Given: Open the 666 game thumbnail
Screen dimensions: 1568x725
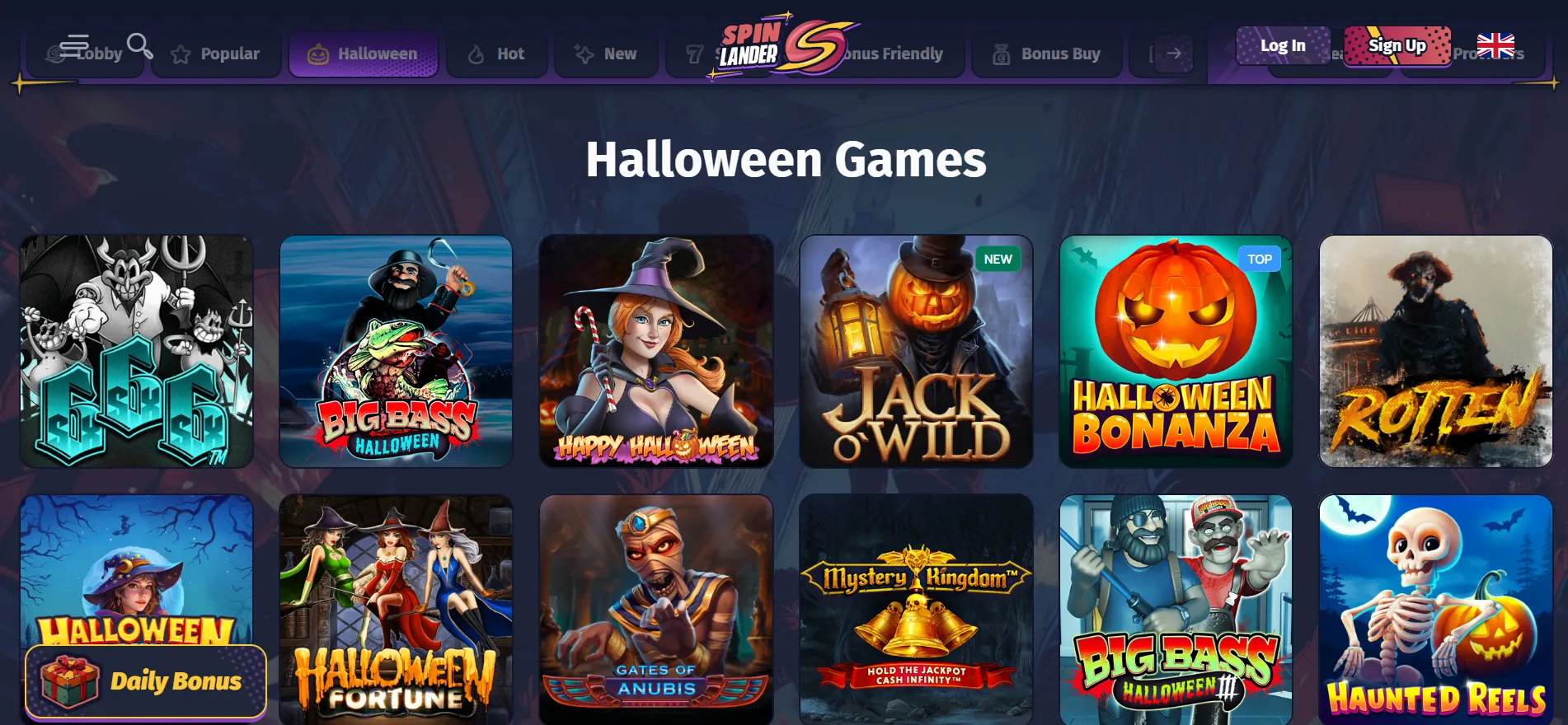Looking at the screenshot, I should 137,352.
